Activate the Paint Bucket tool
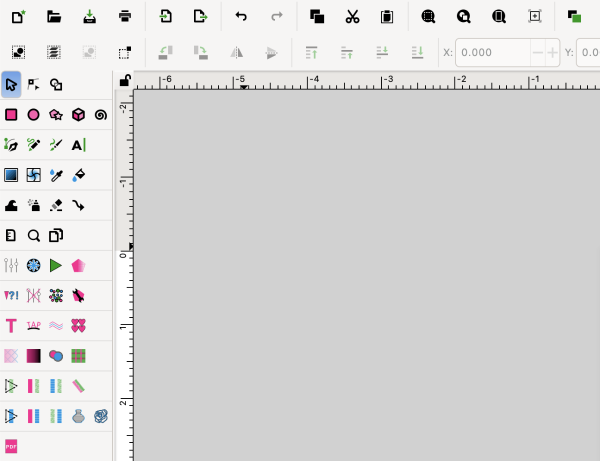 (78, 175)
